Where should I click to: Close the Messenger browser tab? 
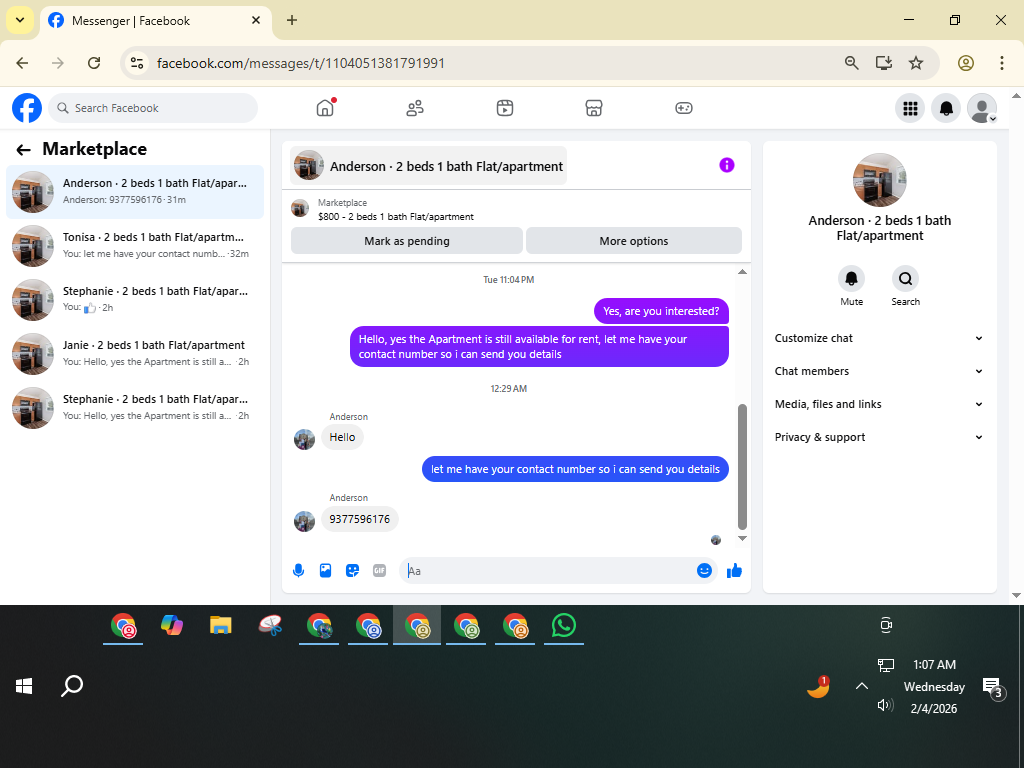(x=256, y=20)
